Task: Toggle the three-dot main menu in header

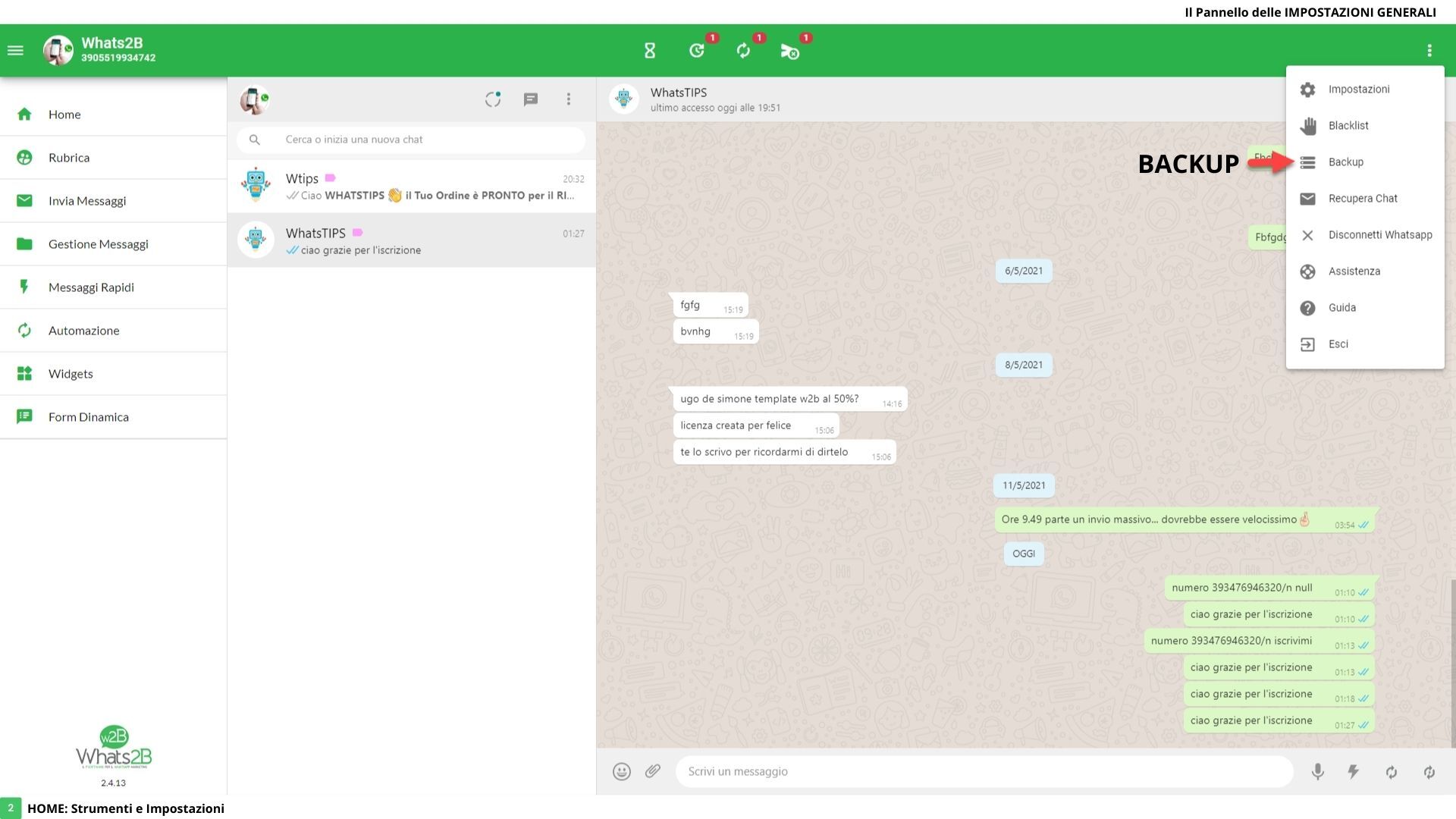Action: click(x=1429, y=51)
